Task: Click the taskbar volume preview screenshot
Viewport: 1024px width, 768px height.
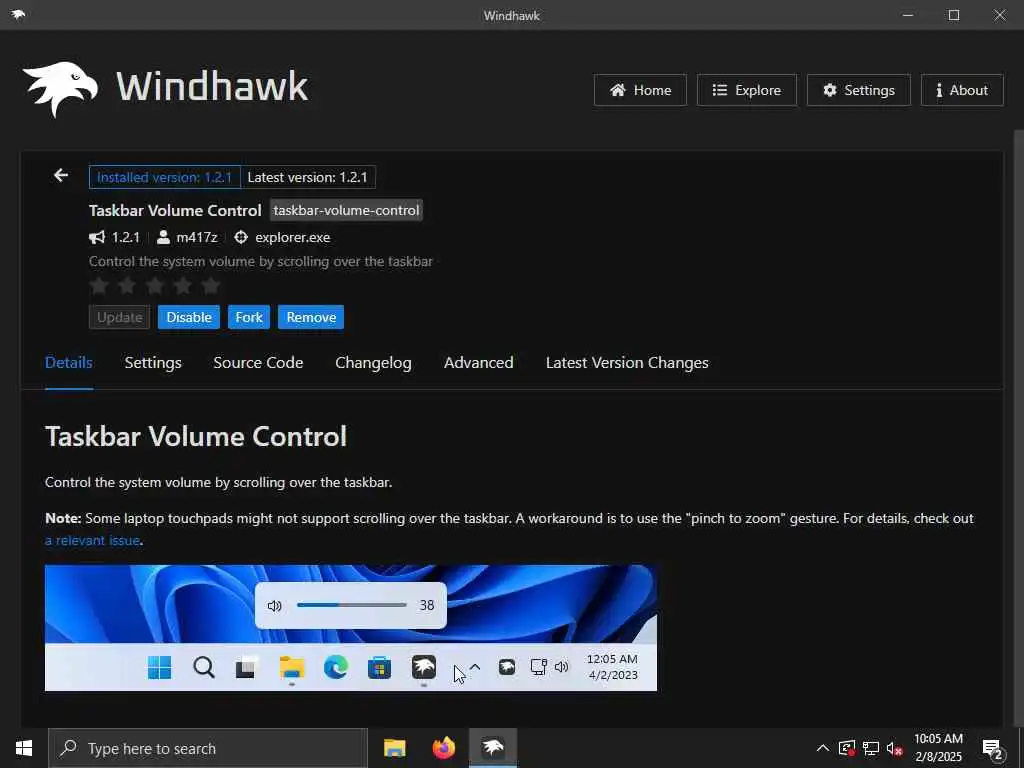Action: point(351,628)
